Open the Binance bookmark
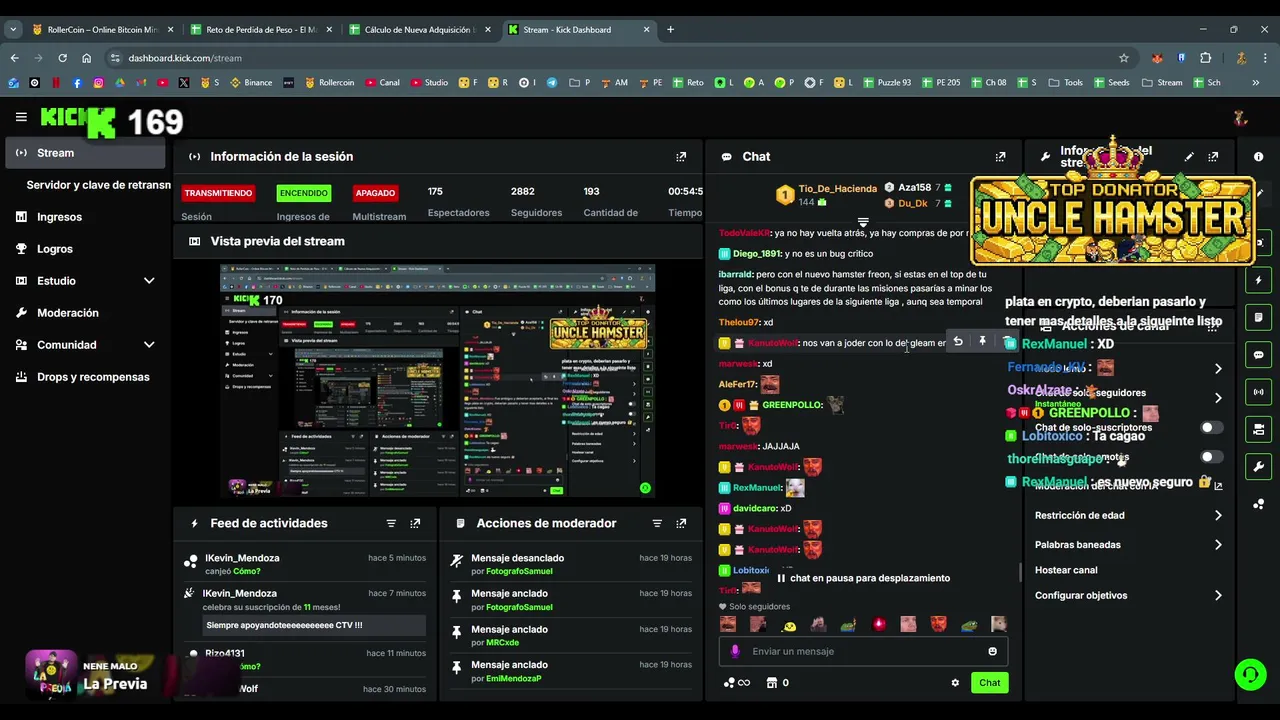This screenshot has height=720, width=1280. pyautogui.click(x=251, y=83)
